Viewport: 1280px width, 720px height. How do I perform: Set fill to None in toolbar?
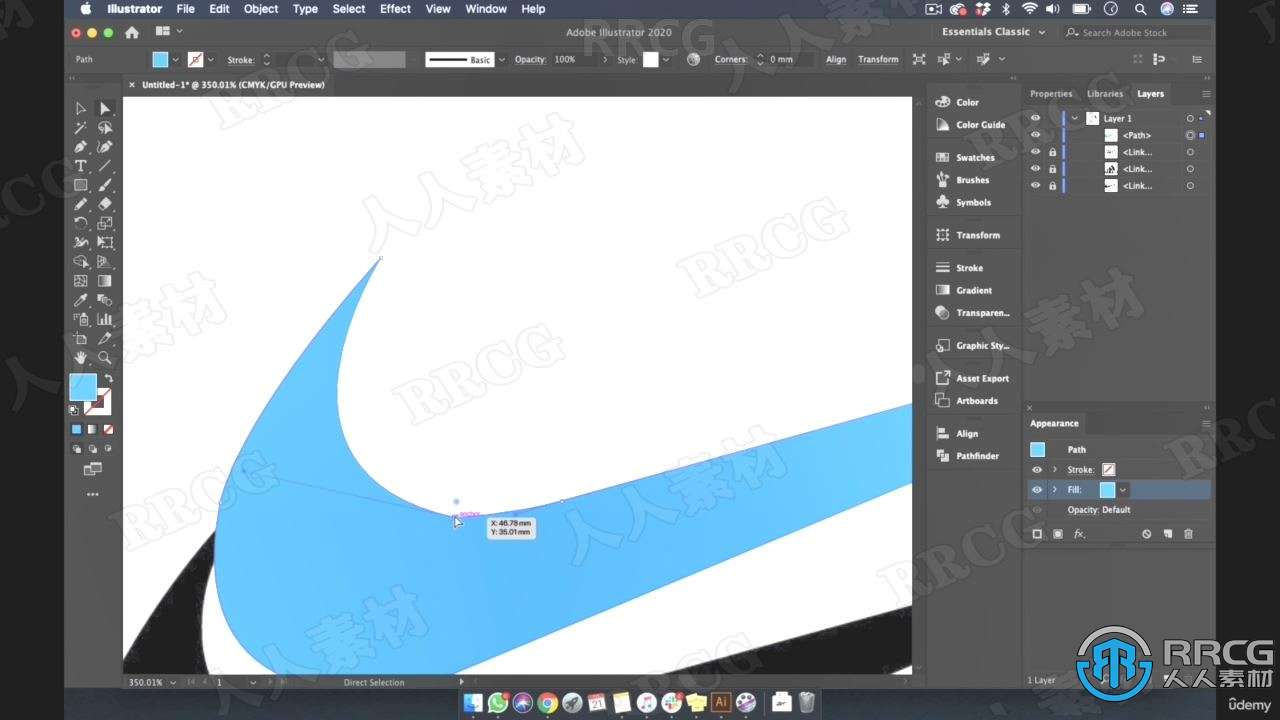[x=108, y=429]
